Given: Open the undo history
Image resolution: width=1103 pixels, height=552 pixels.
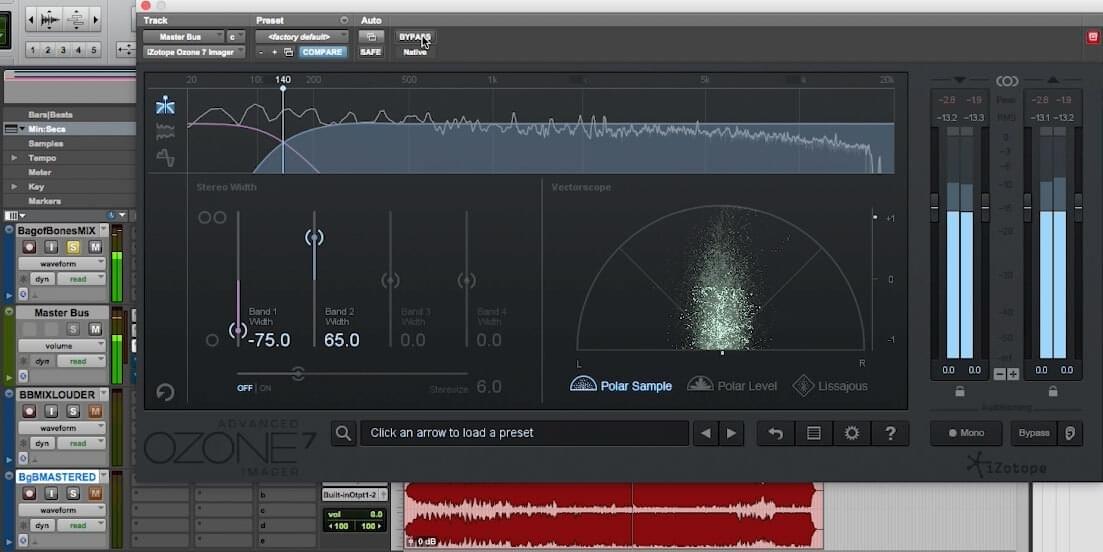Looking at the screenshot, I should [776, 433].
